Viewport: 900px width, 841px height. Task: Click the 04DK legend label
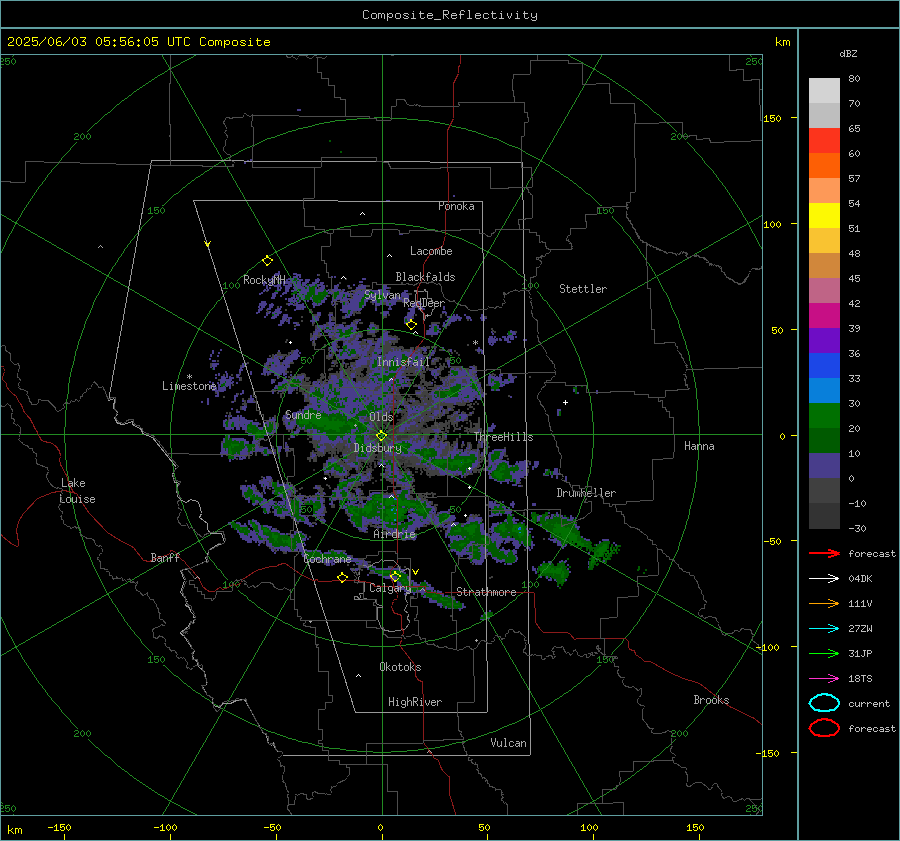860,579
